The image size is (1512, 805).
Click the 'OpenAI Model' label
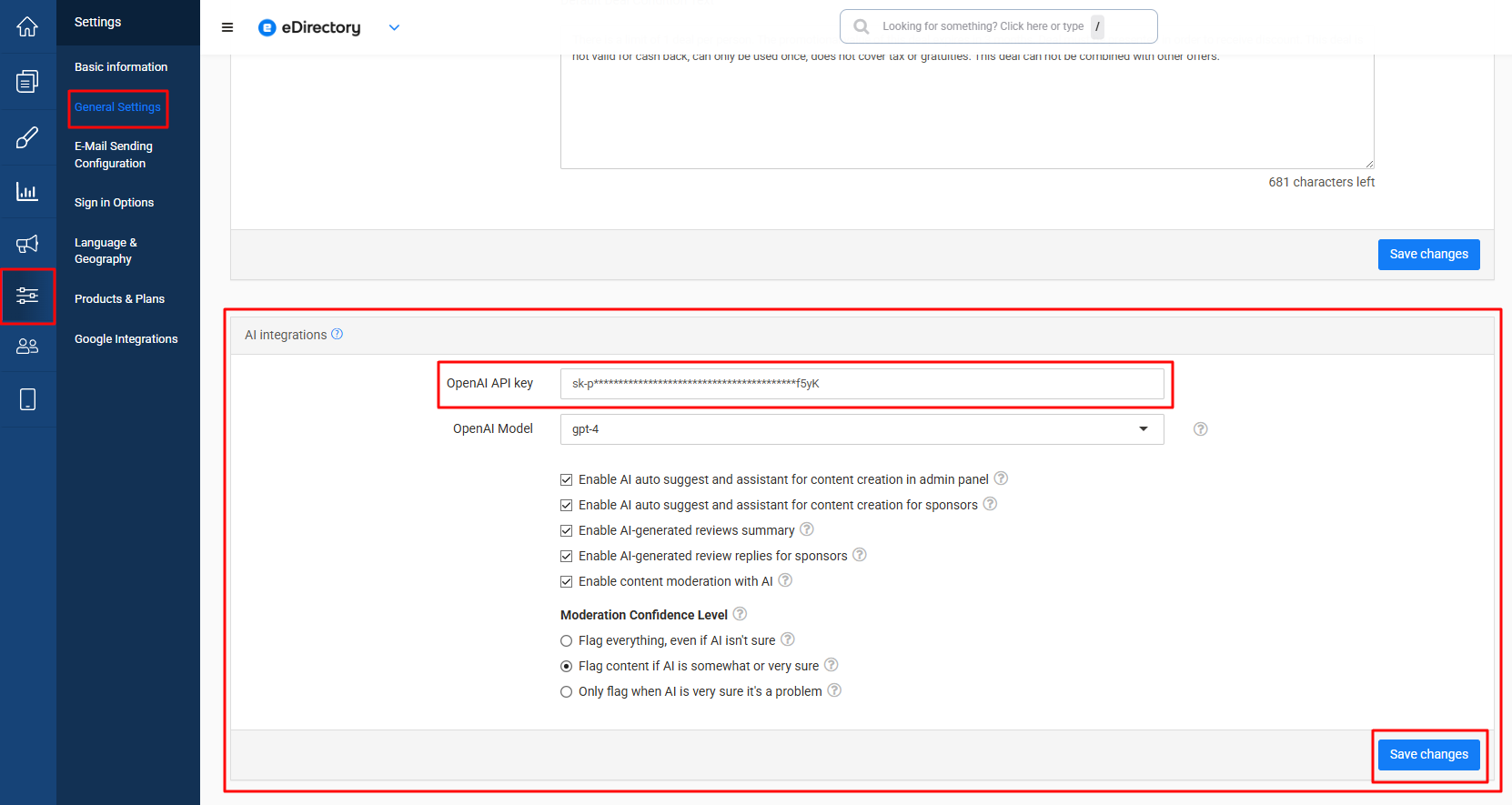tap(493, 428)
